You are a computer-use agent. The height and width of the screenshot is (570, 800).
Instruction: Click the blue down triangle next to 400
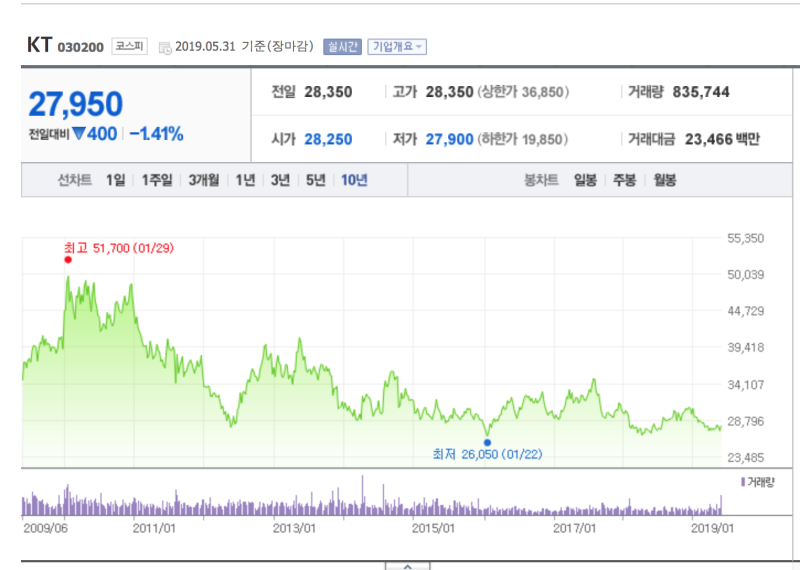tap(79, 134)
